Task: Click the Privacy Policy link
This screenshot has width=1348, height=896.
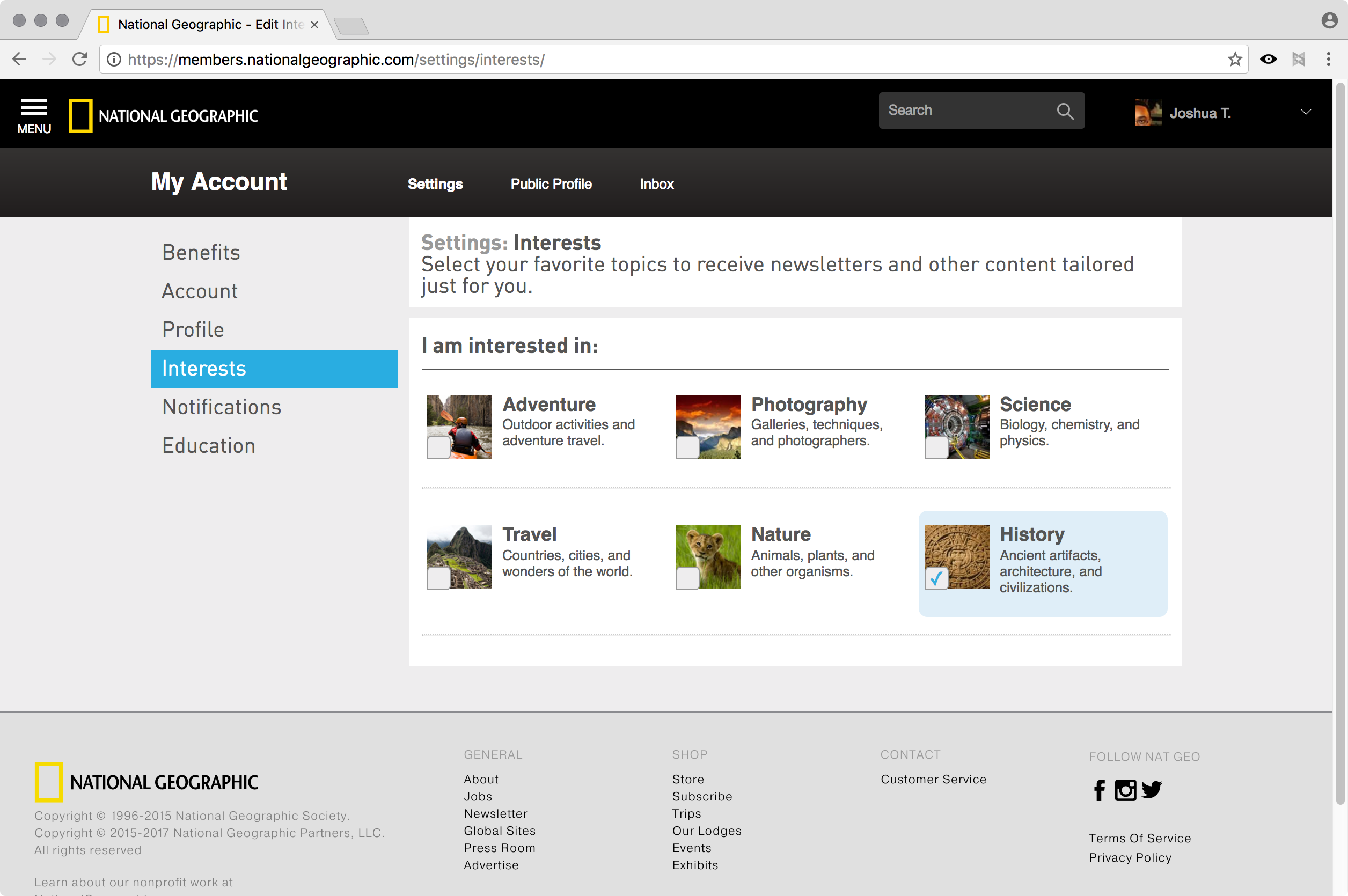Action: [x=1130, y=857]
